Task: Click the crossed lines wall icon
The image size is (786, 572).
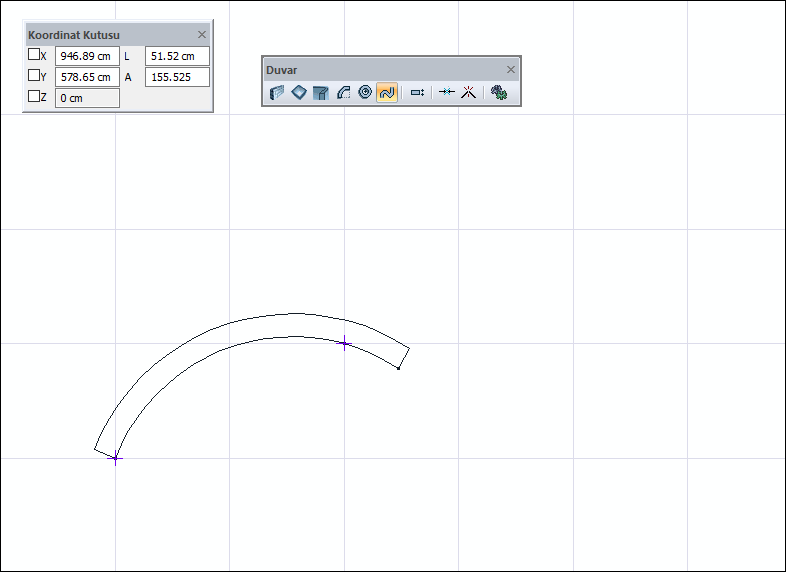Action: (x=467, y=92)
